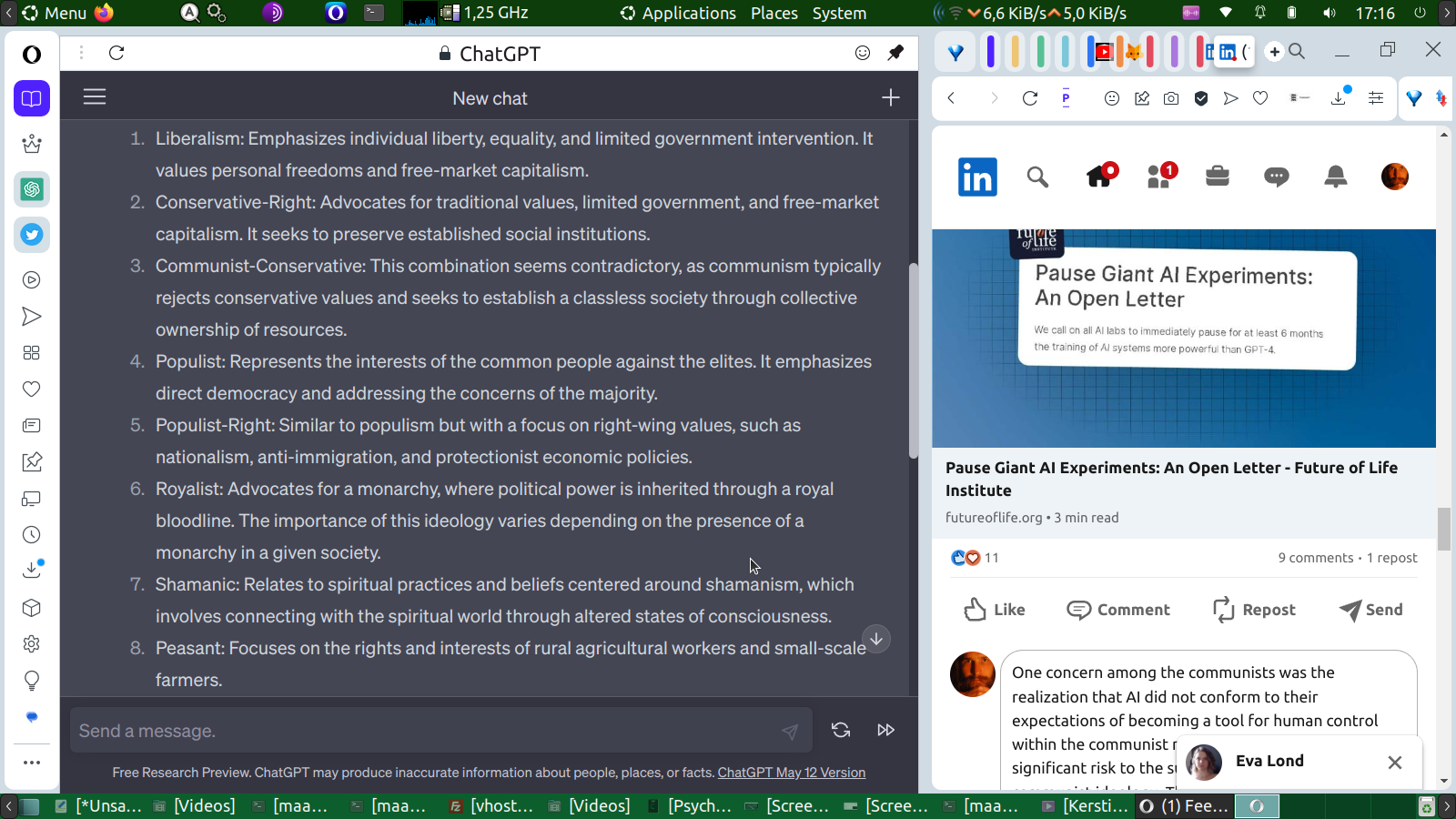Open Bookmarks heart icon in Opera sidebar
1456x819 pixels.
click(x=32, y=389)
